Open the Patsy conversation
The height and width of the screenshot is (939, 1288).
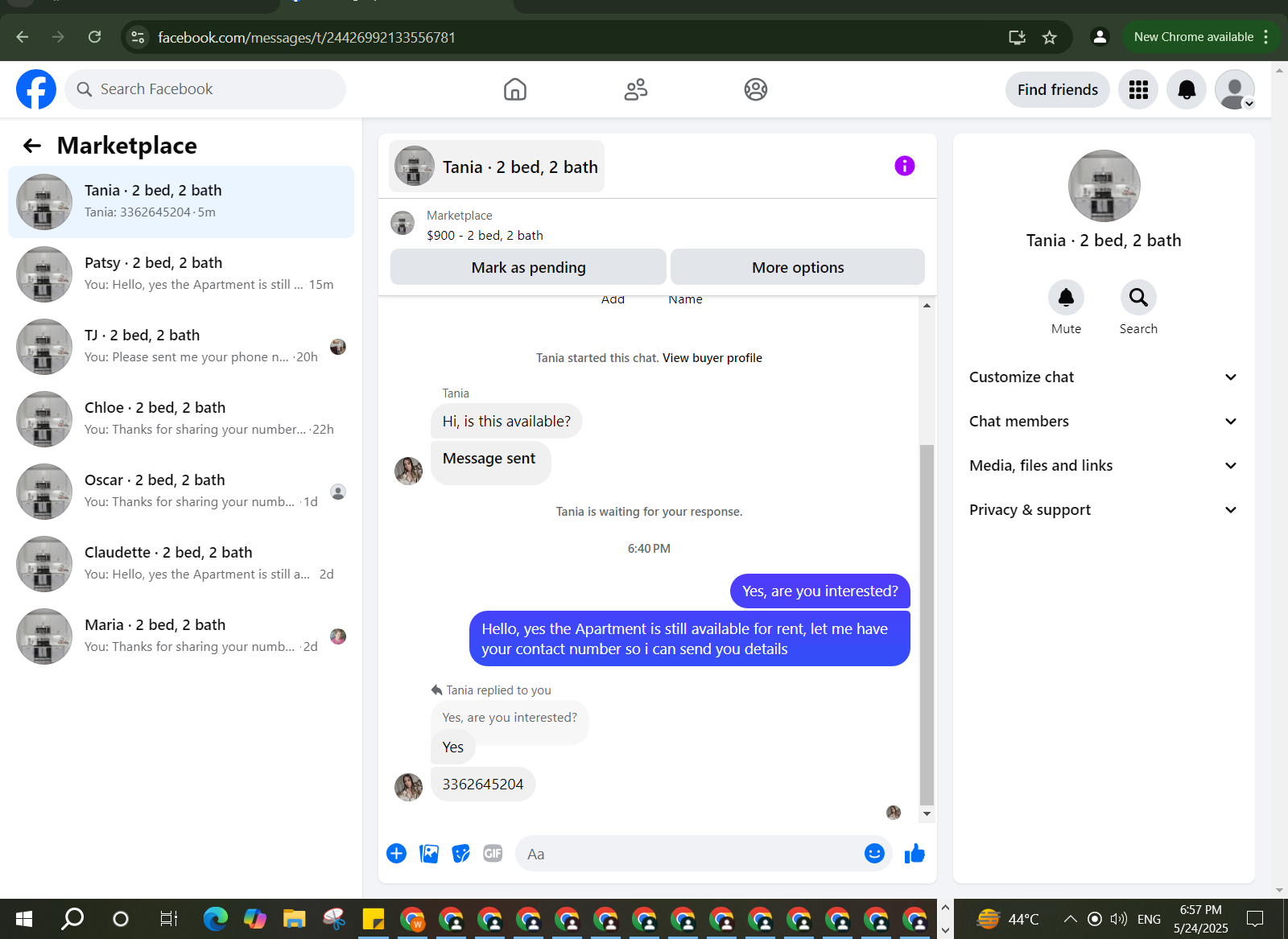(181, 274)
